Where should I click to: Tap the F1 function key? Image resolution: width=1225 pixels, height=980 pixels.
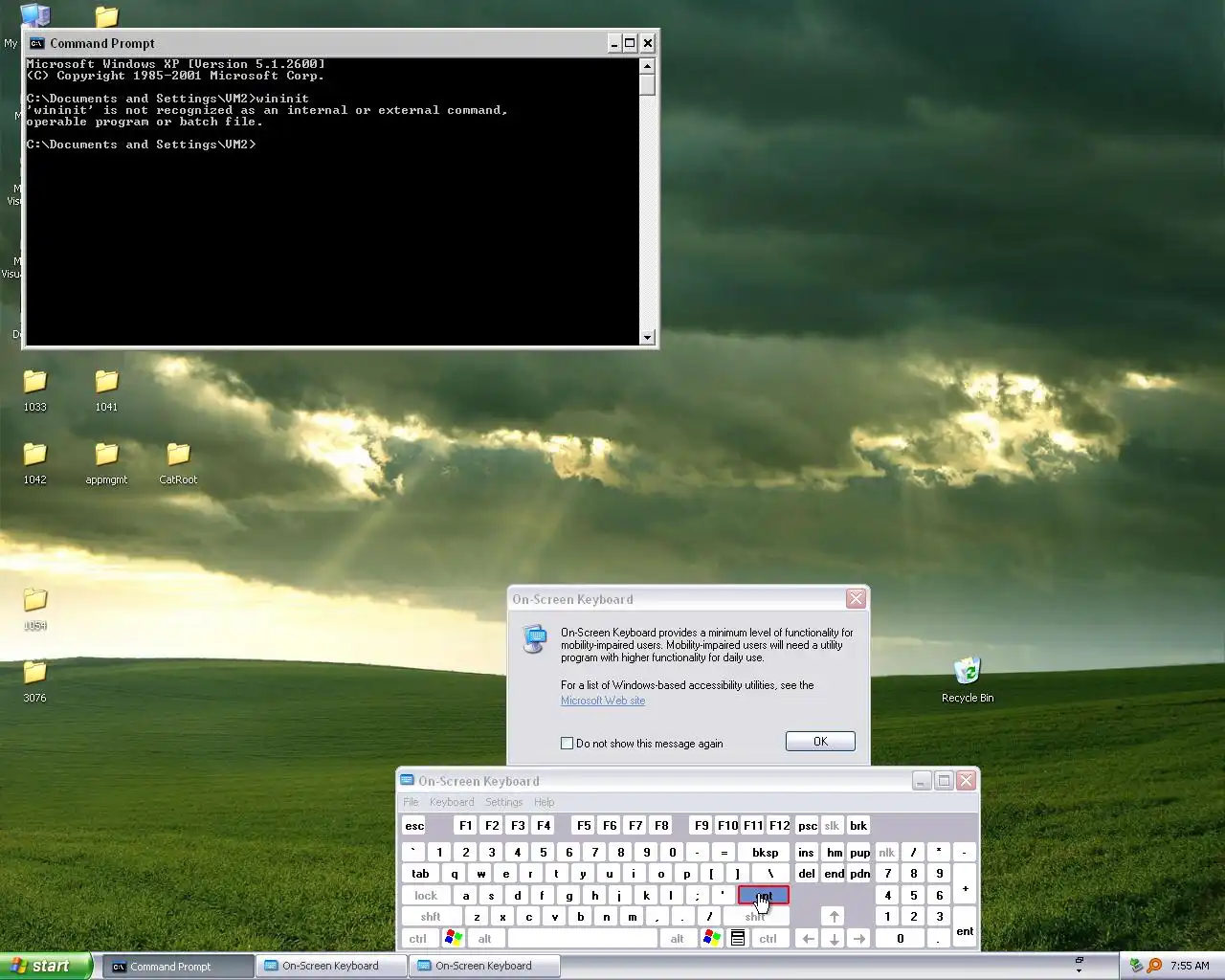coord(465,826)
